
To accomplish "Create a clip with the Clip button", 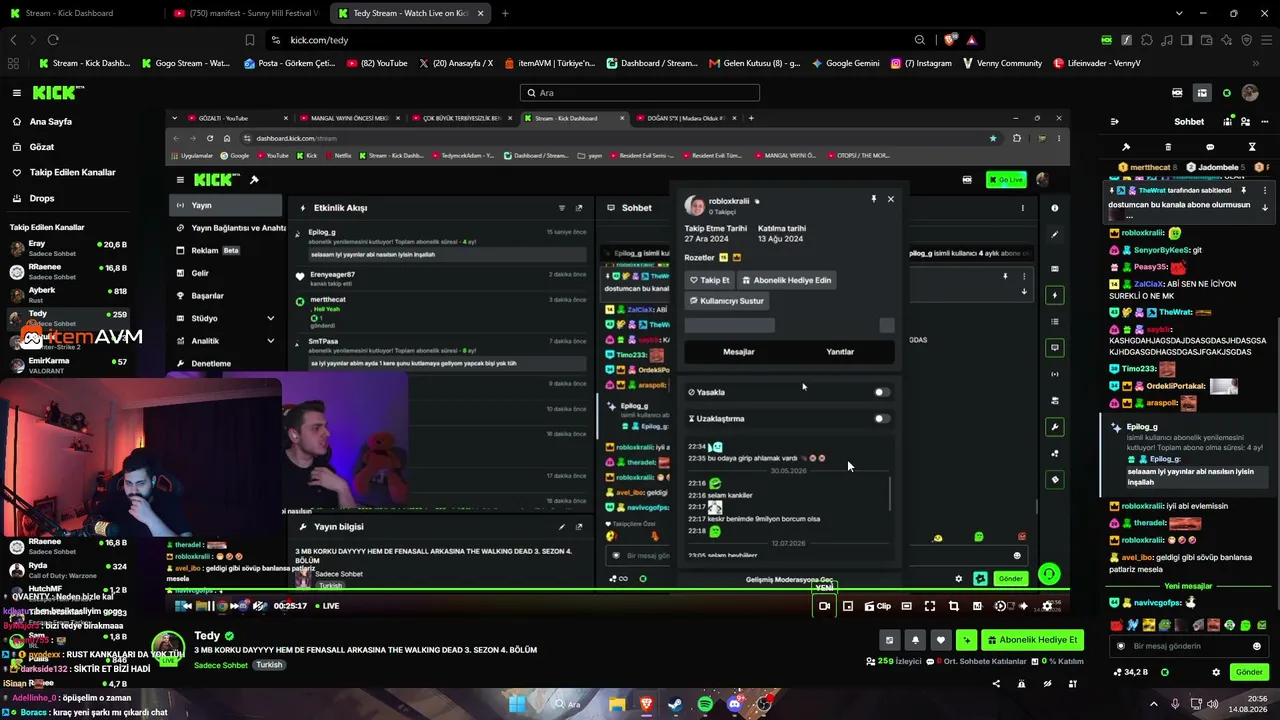I will click(877, 606).
